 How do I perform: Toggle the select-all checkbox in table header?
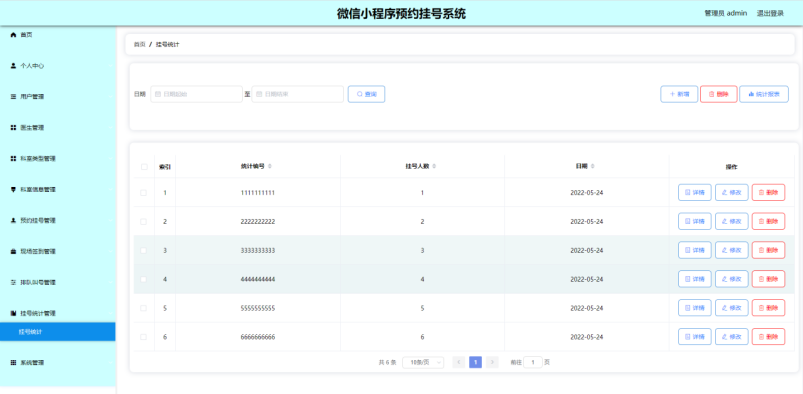coord(144,167)
